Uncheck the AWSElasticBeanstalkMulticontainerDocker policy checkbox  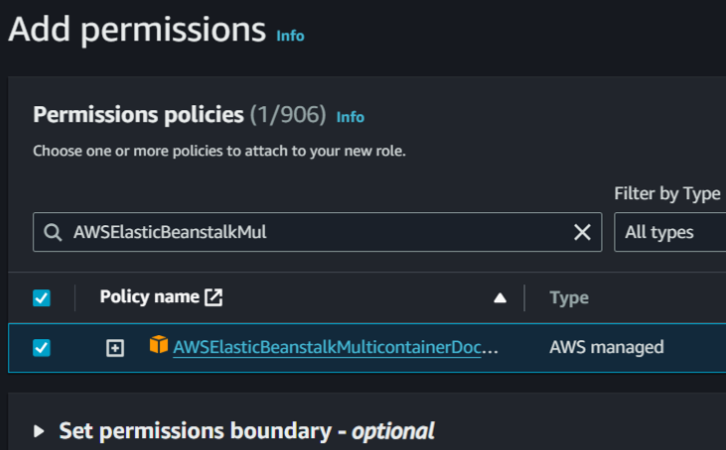point(42,347)
